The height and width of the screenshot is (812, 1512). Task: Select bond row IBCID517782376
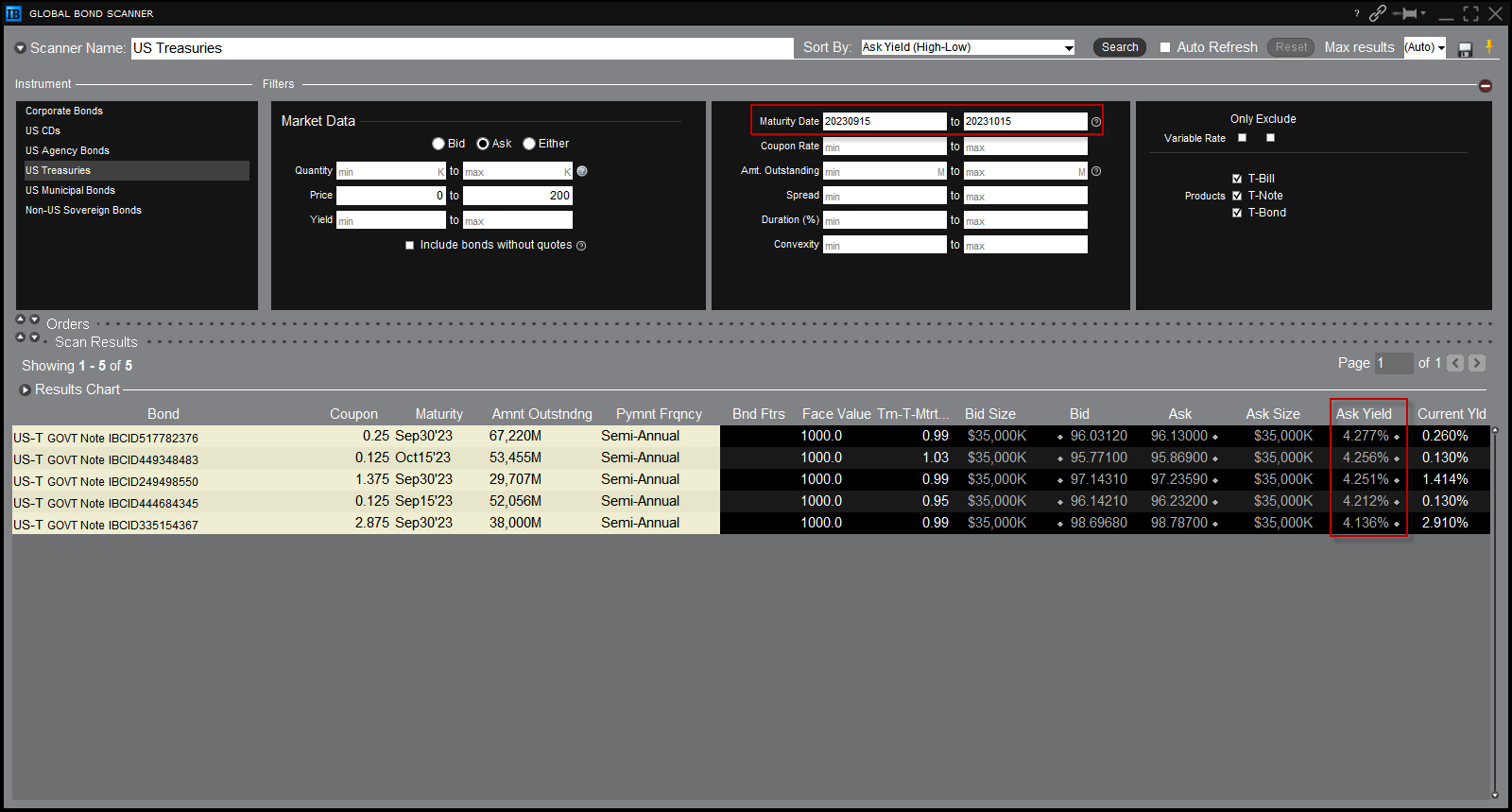[751, 436]
